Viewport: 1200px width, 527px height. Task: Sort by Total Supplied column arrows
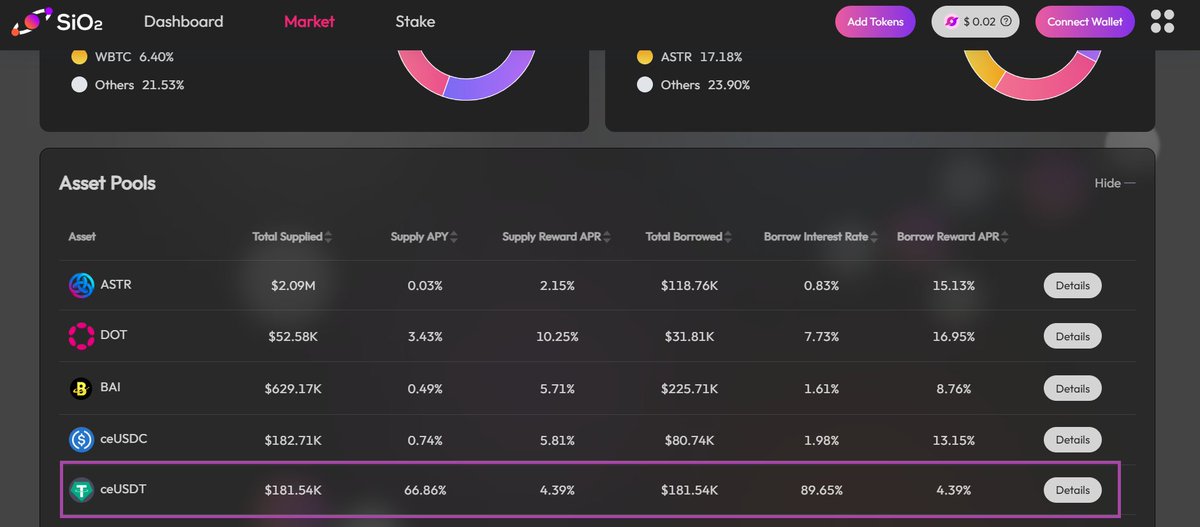tap(329, 237)
